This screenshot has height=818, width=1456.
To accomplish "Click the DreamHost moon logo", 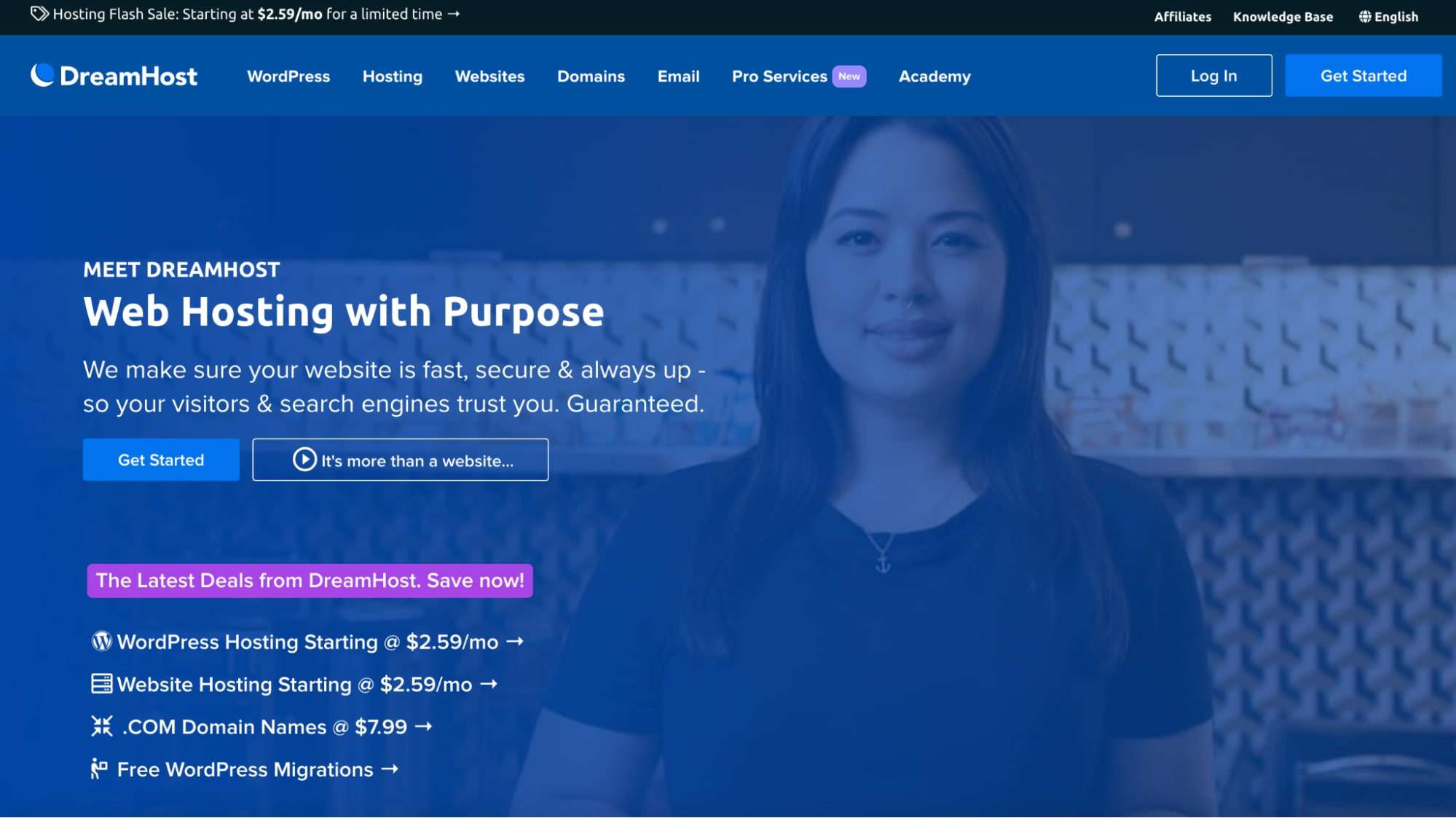I will tap(42, 75).
